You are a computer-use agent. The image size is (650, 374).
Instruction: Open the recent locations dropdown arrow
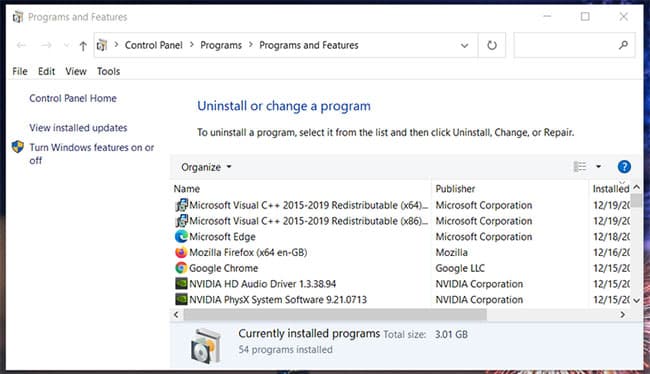click(66, 45)
